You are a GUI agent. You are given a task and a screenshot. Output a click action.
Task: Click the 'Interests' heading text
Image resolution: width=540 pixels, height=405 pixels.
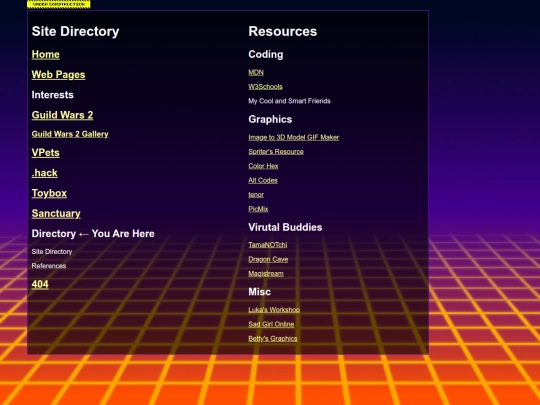52,95
